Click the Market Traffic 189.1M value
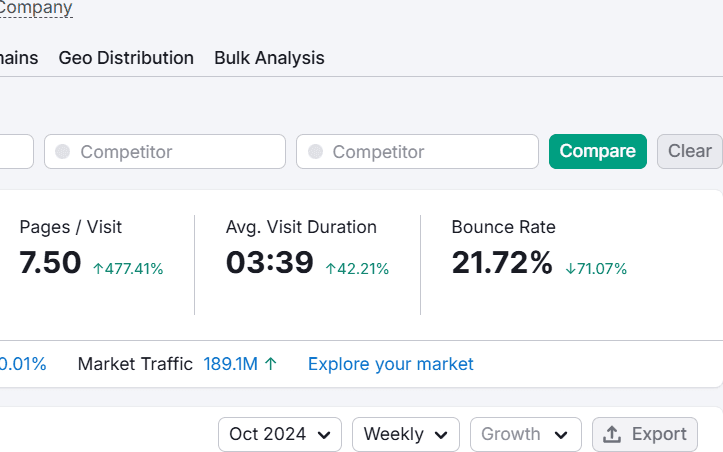 point(230,364)
